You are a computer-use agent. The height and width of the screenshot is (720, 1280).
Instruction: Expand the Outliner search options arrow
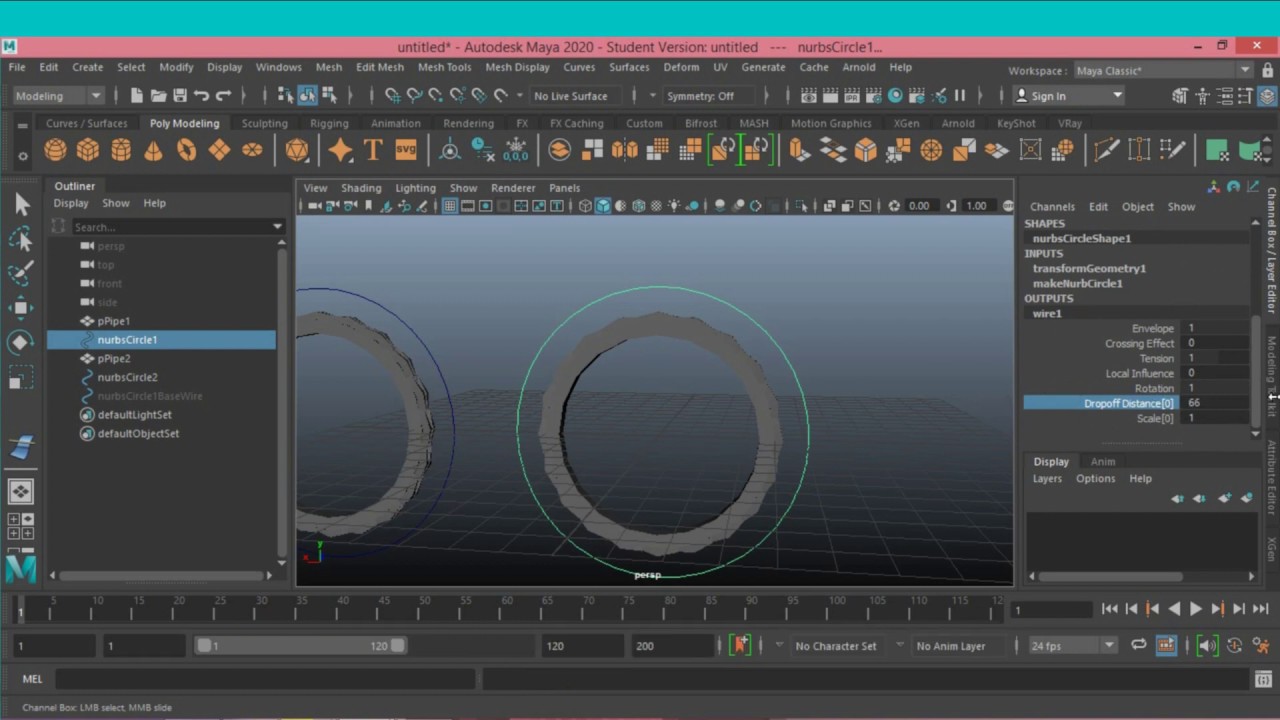coord(277,227)
